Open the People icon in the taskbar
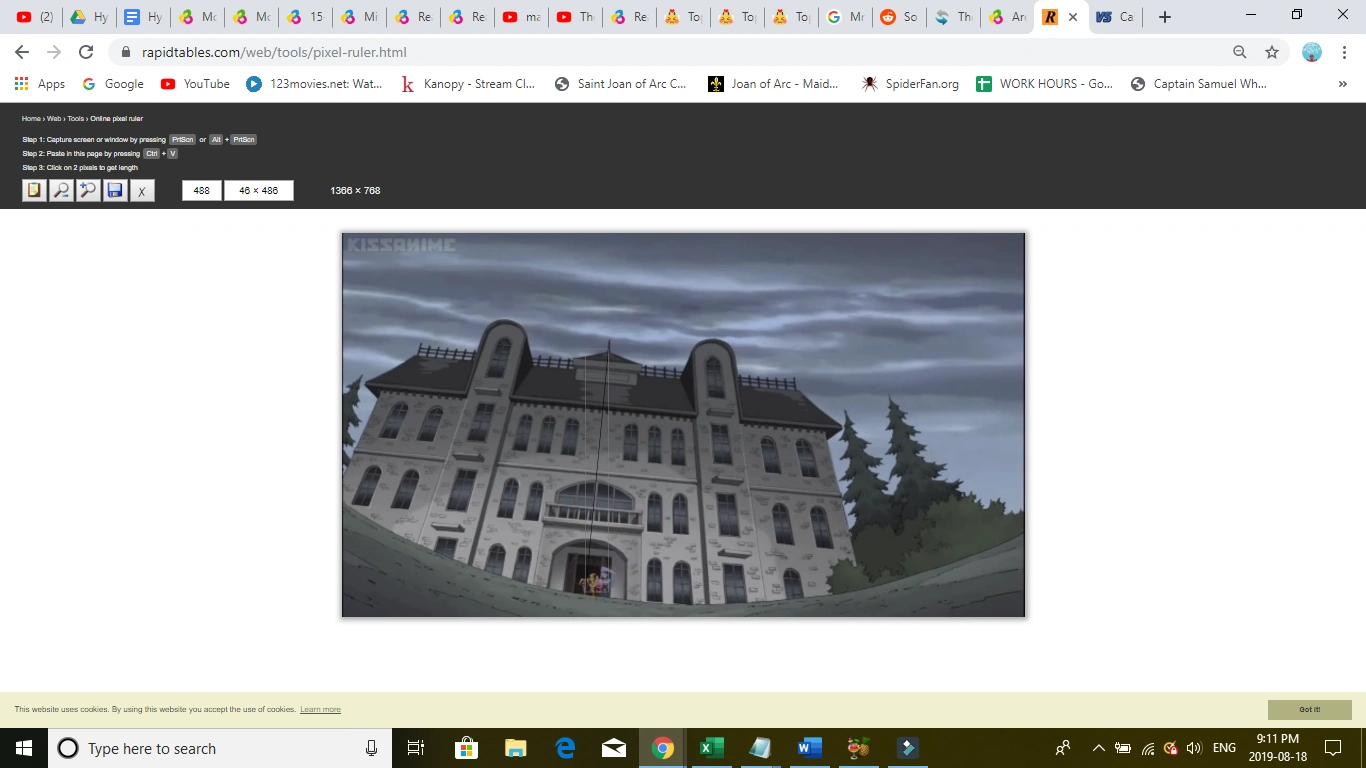Viewport: 1366px width, 768px height. tap(1063, 748)
